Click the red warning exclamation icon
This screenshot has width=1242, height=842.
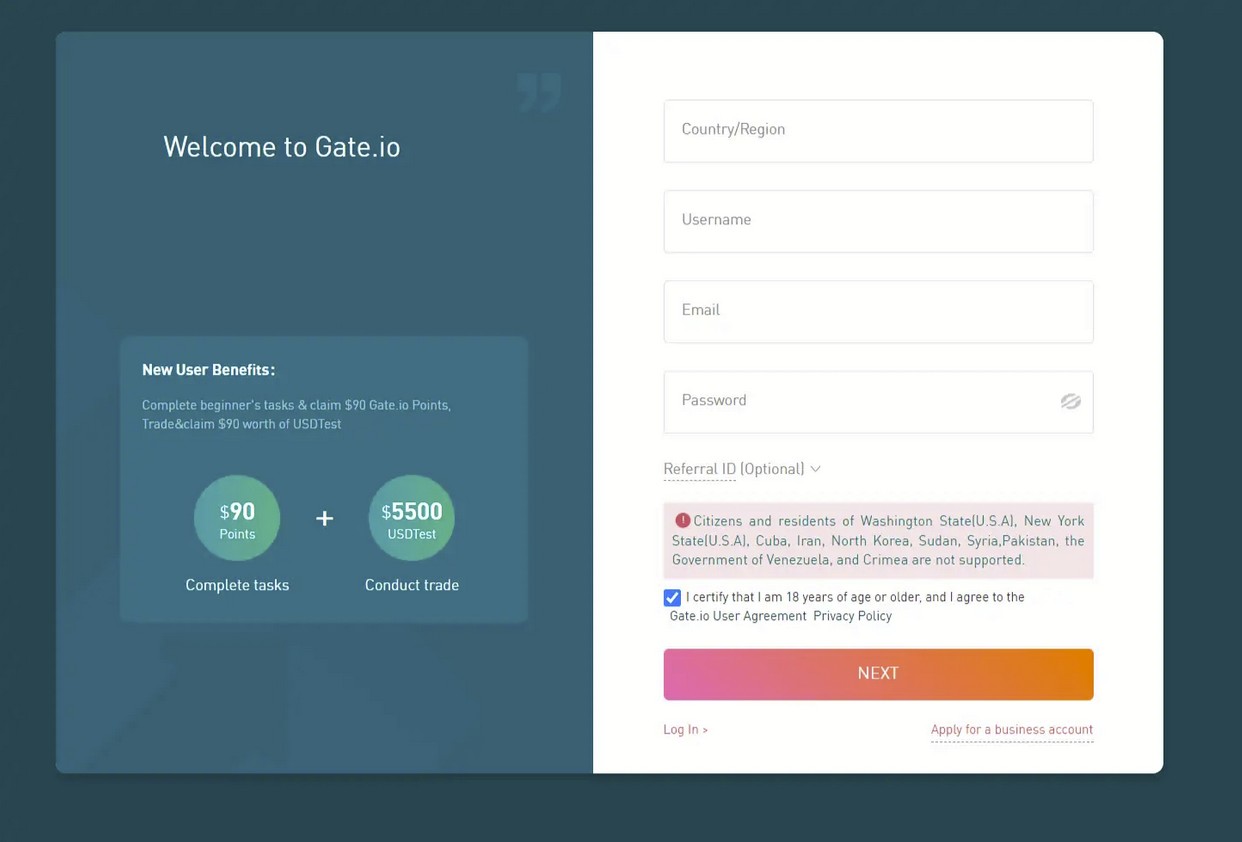(683, 520)
